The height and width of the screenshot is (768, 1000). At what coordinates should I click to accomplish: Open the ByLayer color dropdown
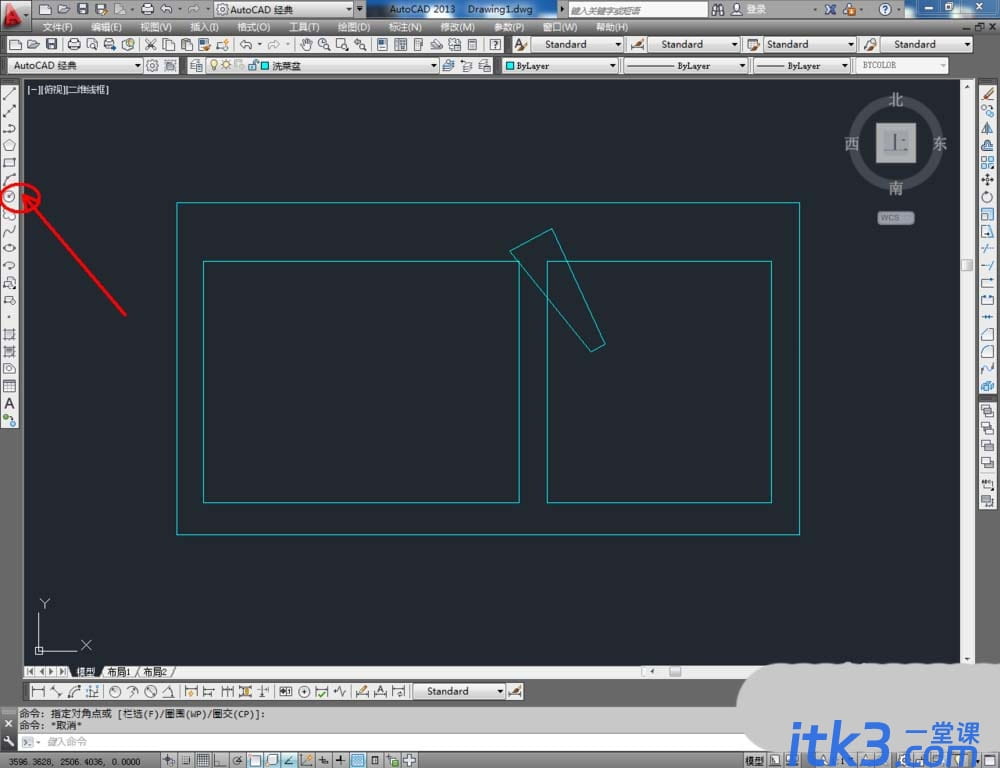[x=612, y=66]
